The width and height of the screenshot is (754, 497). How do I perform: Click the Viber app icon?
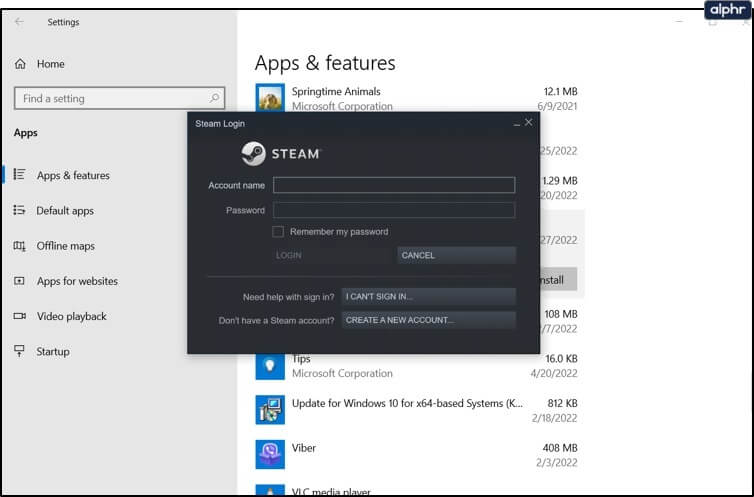pyautogui.click(x=270, y=454)
